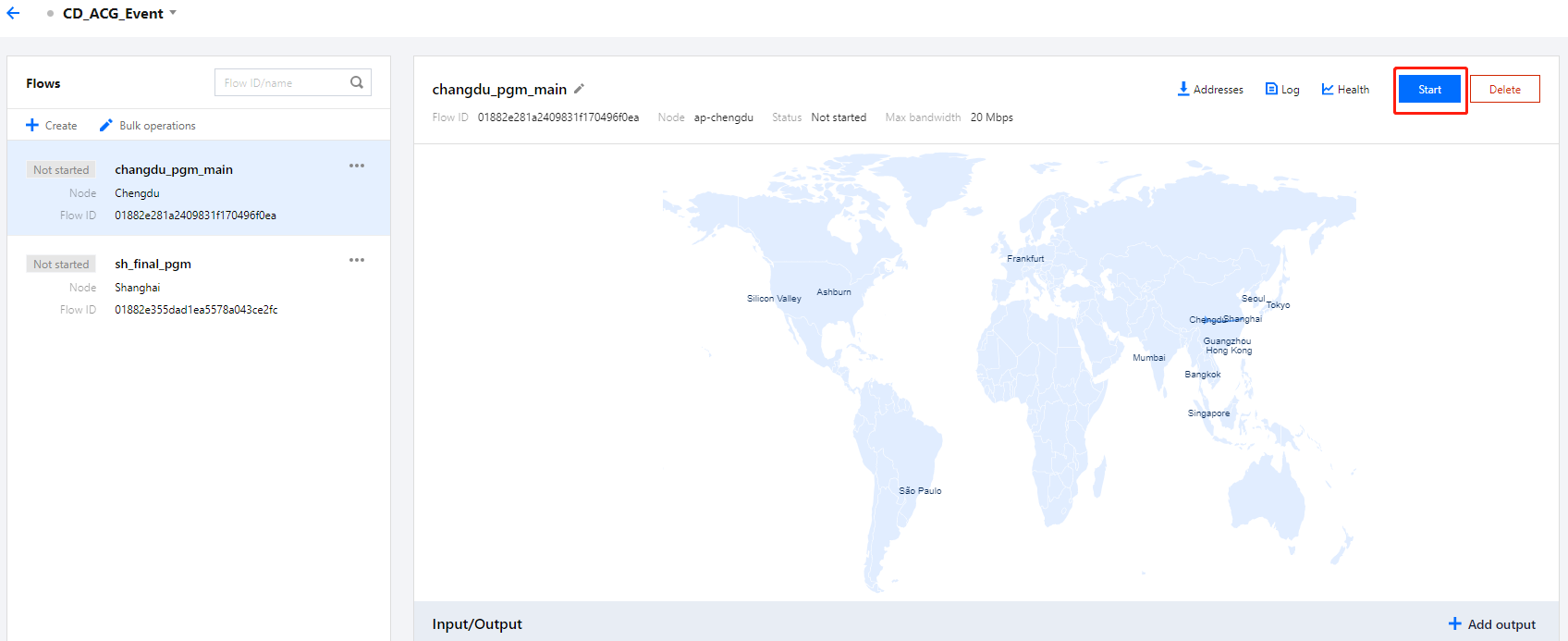The width and height of the screenshot is (1568, 641).
Task: Click the Flows panel heading
Action: 43,83
